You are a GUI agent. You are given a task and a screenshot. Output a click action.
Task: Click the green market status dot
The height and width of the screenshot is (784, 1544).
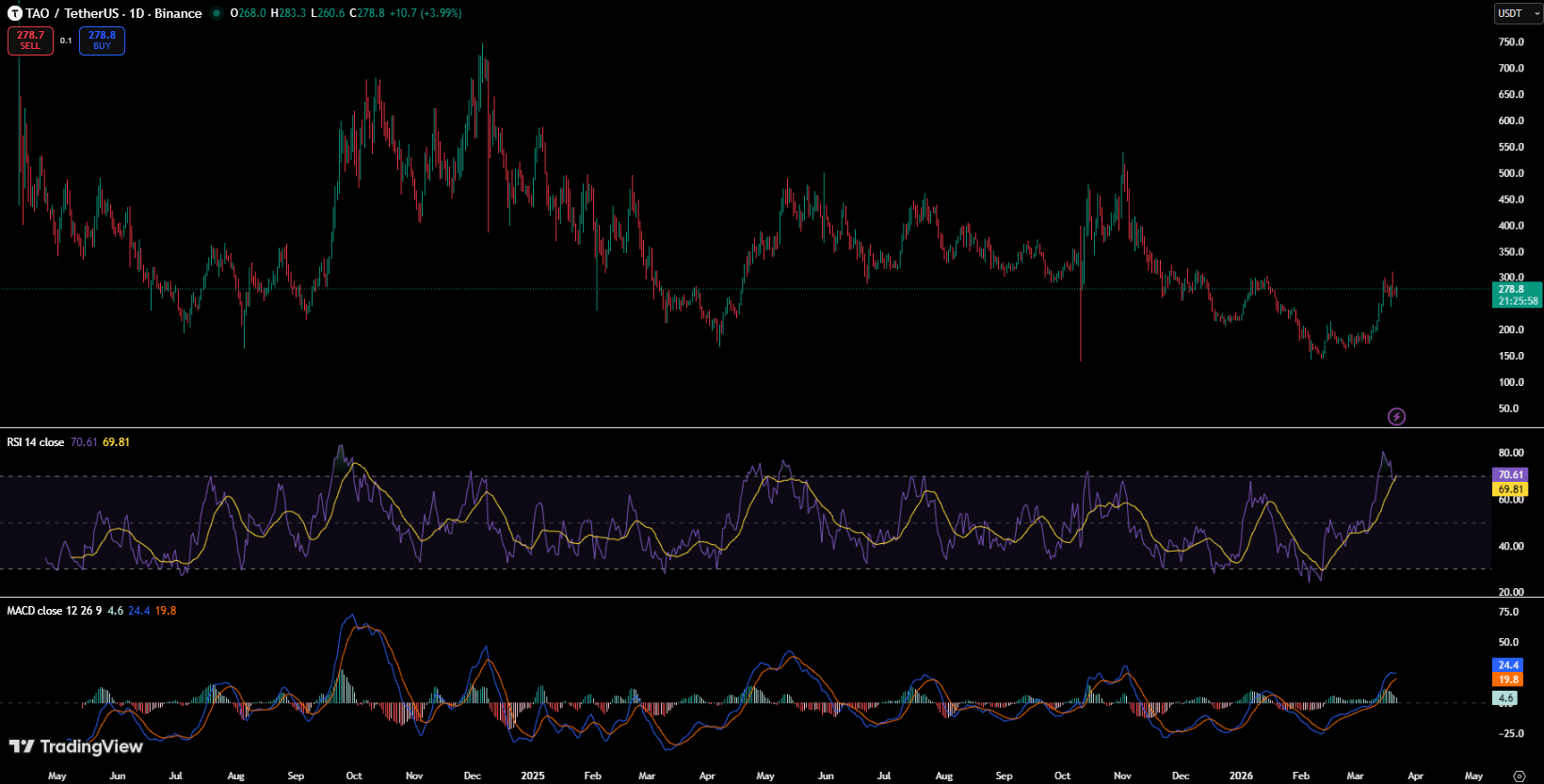coord(217,13)
